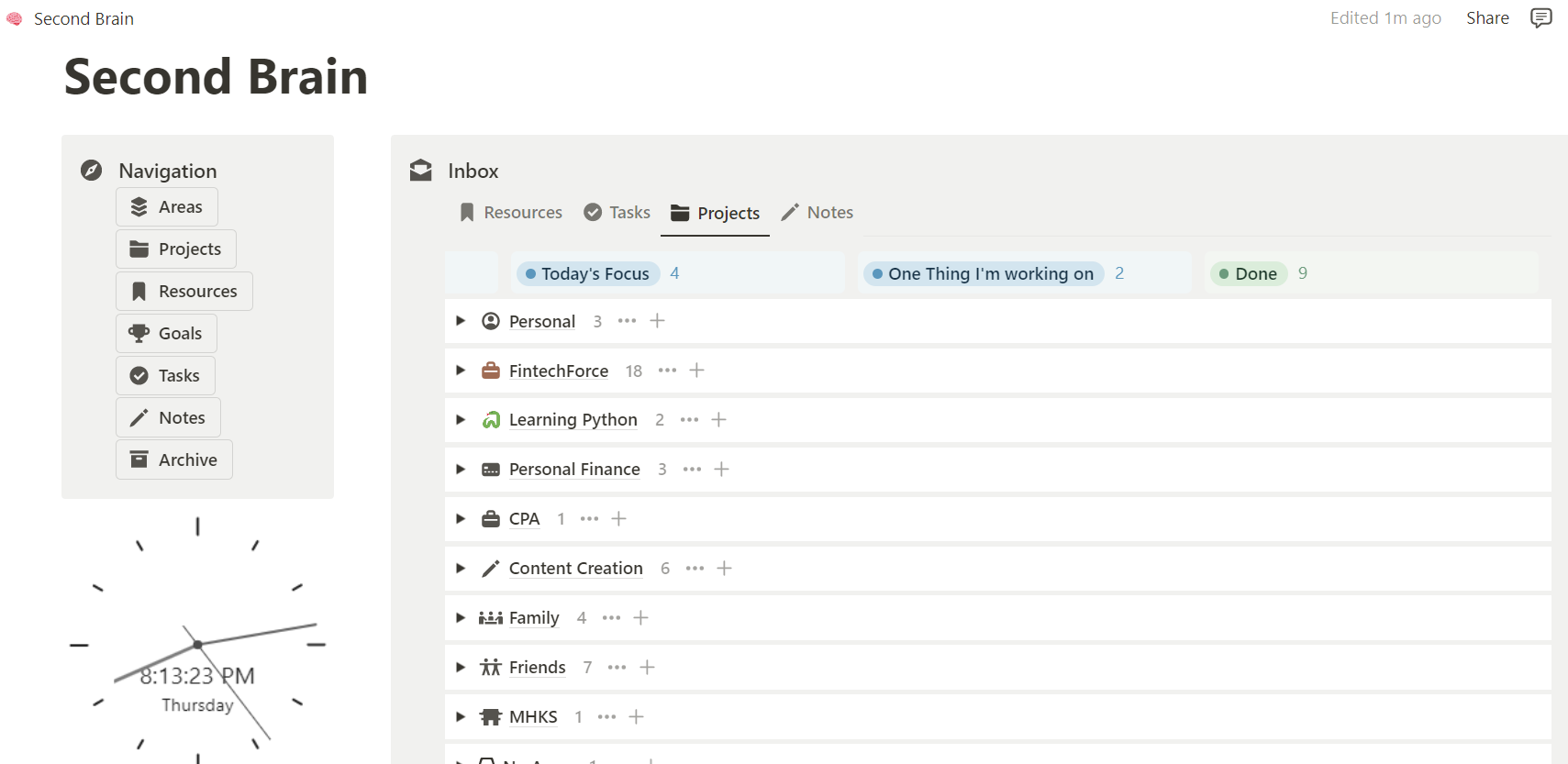Switch to the Tasks tab in Inbox
This screenshot has width=1568, height=764.
click(x=617, y=213)
